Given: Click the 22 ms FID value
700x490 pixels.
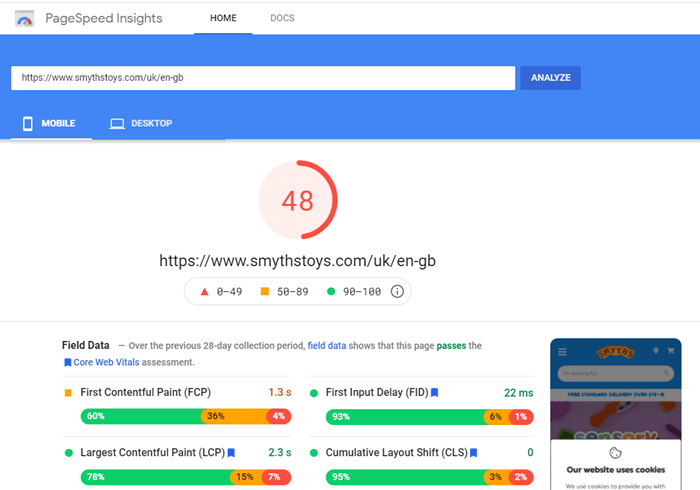Looking at the screenshot, I should pos(518,393).
